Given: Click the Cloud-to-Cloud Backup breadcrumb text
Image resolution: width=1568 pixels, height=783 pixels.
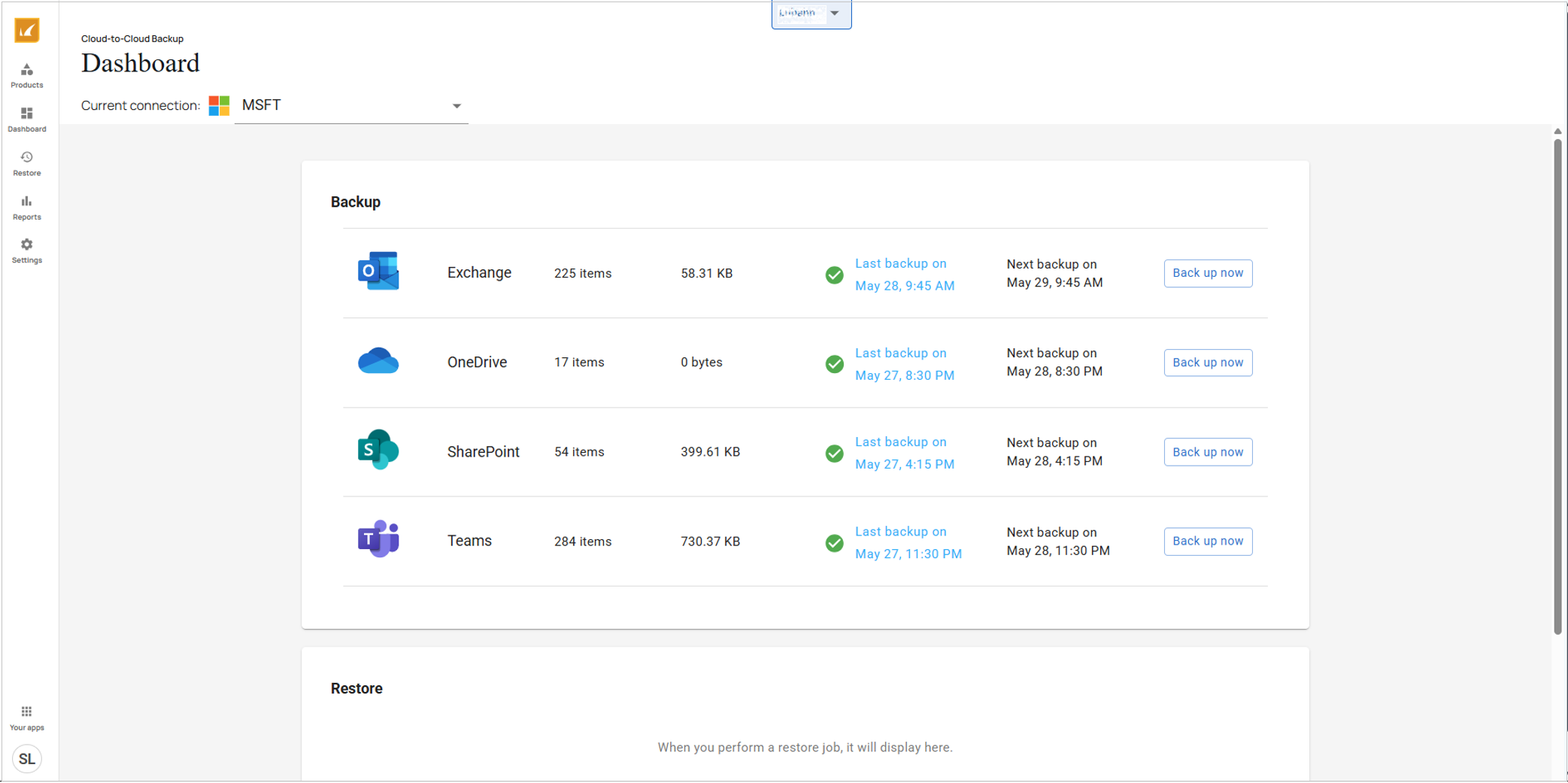Looking at the screenshot, I should click(x=132, y=38).
